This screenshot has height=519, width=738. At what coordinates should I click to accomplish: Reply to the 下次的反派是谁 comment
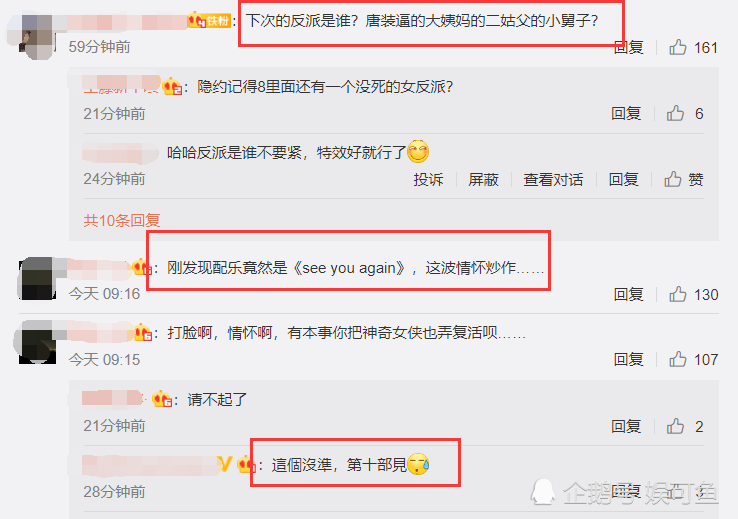[628, 47]
